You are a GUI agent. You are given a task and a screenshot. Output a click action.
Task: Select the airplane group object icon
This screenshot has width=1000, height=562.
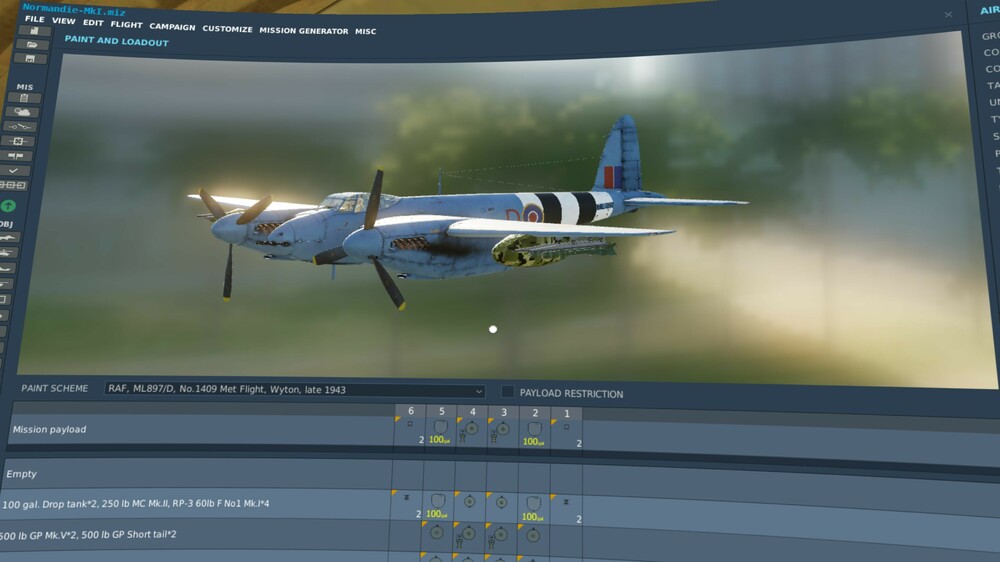point(8,238)
